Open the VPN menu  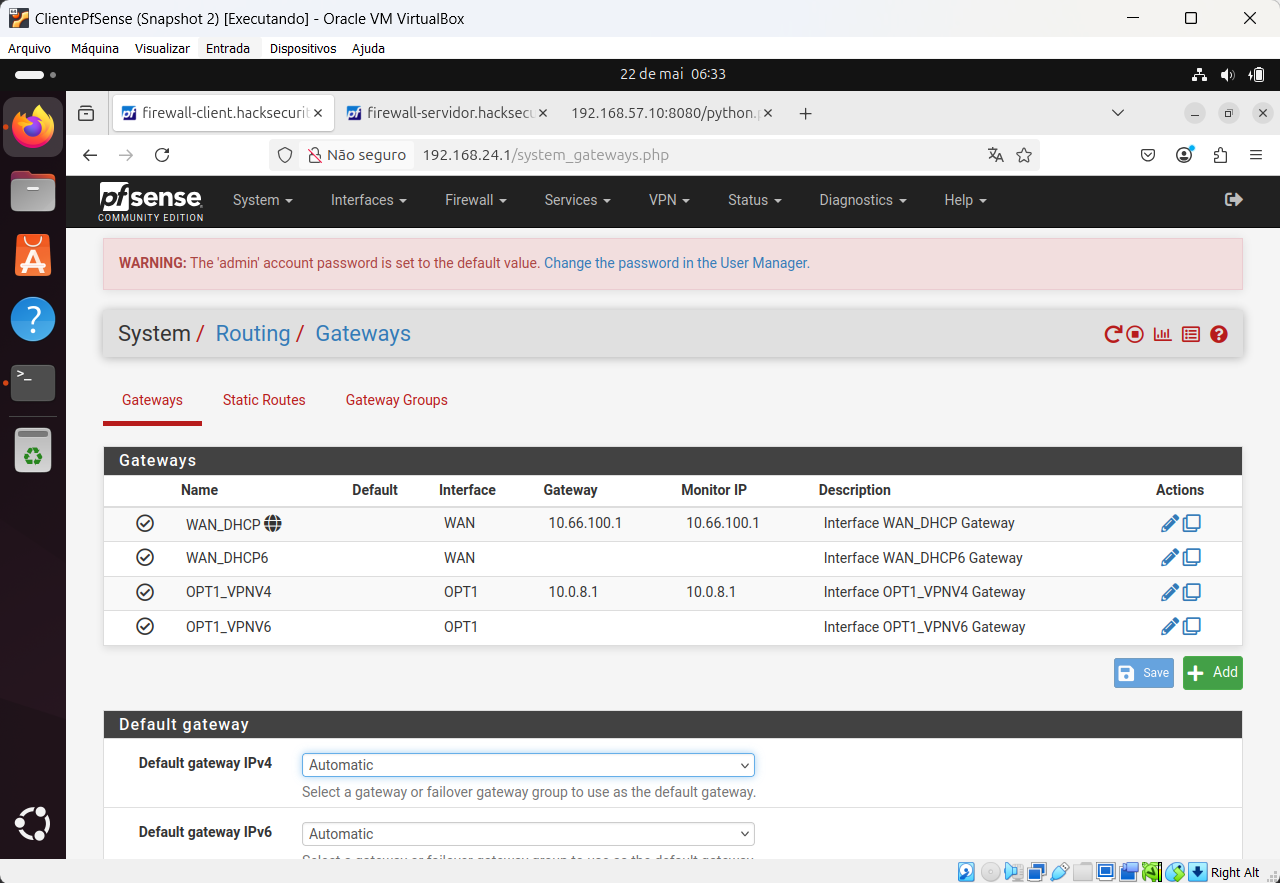(669, 200)
